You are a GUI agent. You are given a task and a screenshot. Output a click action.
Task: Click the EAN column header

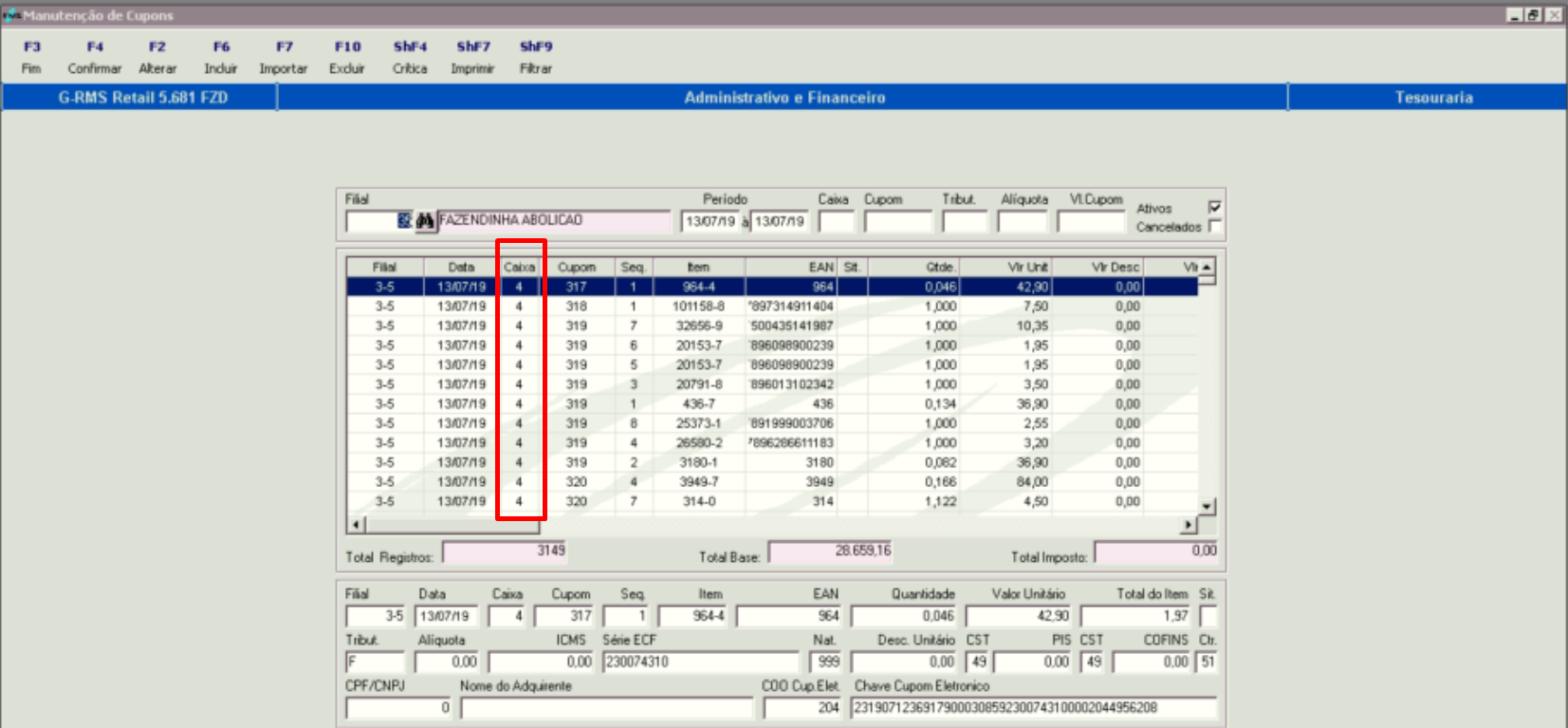point(791,268)
